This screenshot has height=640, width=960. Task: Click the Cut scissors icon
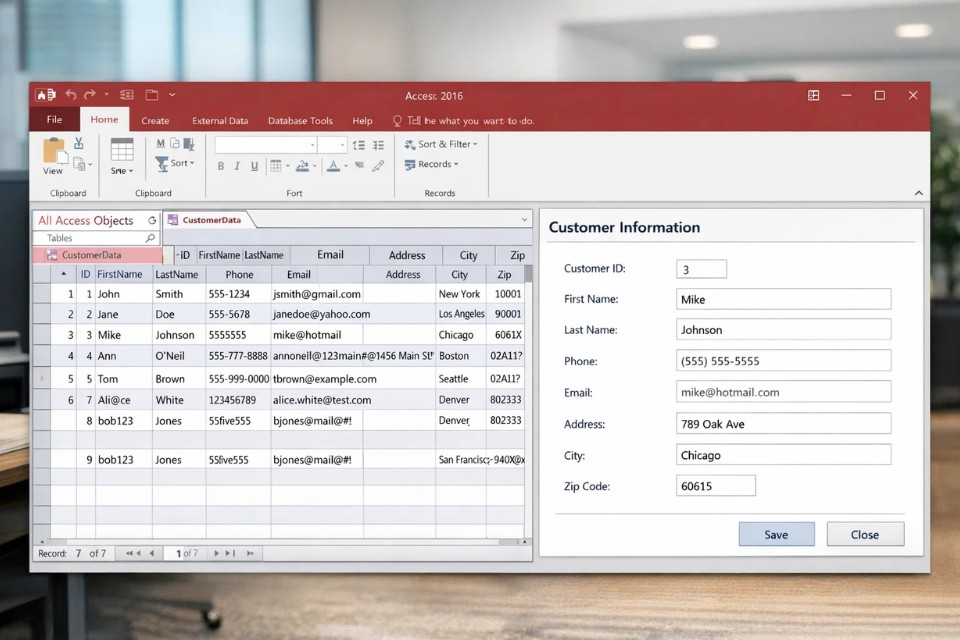coord(79,144)
